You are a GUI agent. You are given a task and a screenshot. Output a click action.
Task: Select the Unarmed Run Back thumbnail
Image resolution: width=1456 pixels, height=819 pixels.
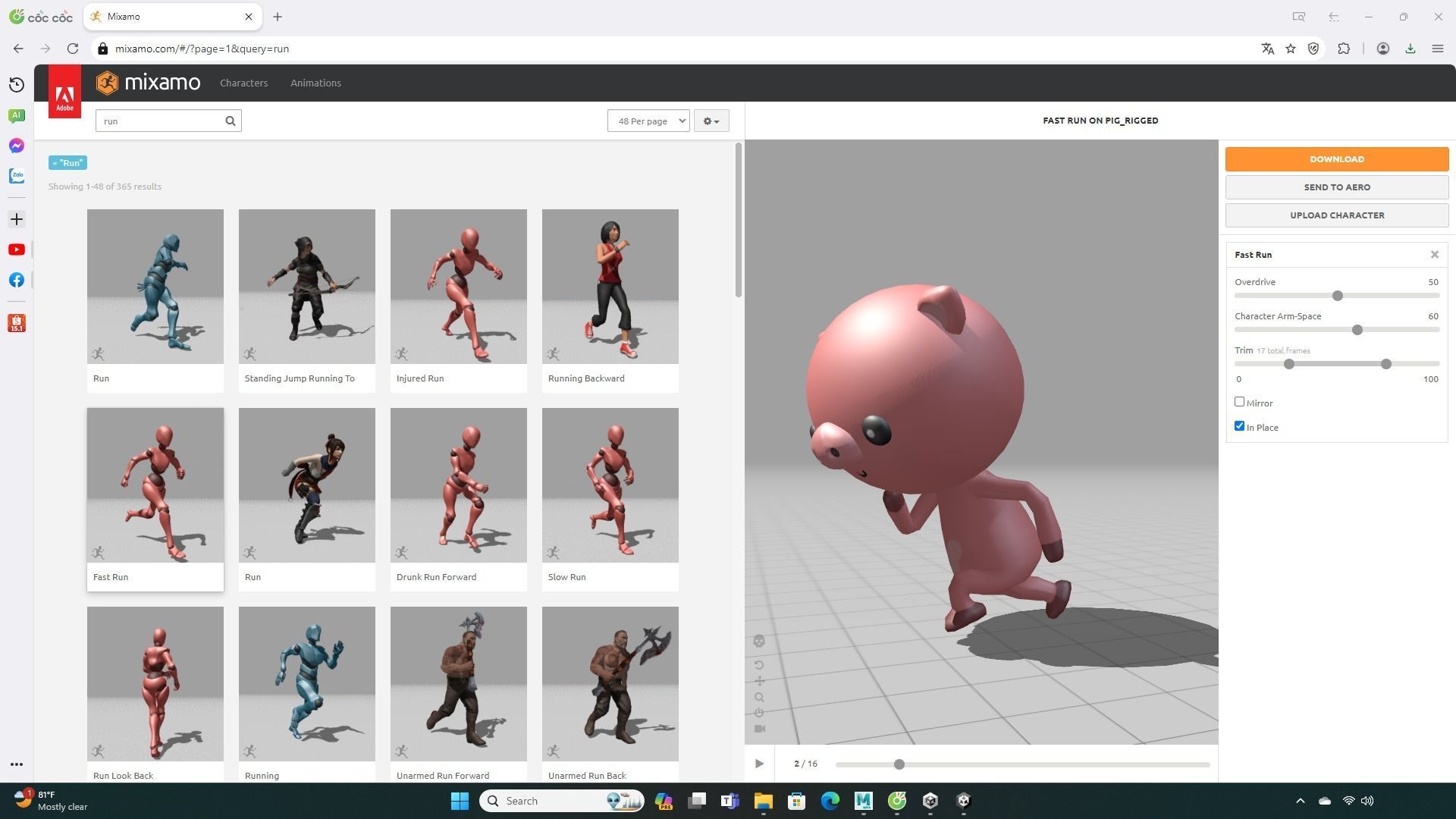click(610, 684)
